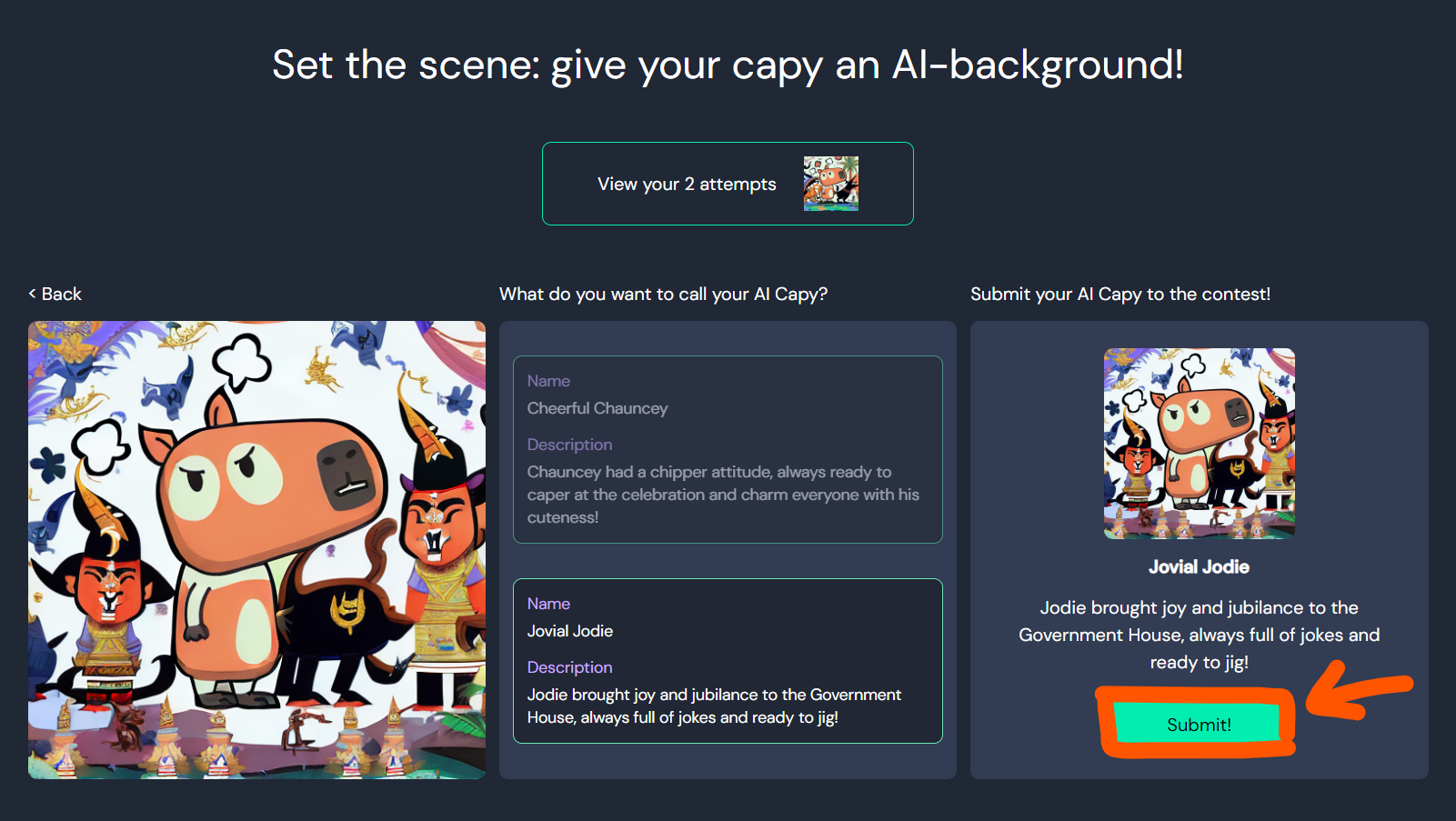Click Description label in Chauncey card
Viewport: 1456px width, 821px height.
click(x=569, y=445)
